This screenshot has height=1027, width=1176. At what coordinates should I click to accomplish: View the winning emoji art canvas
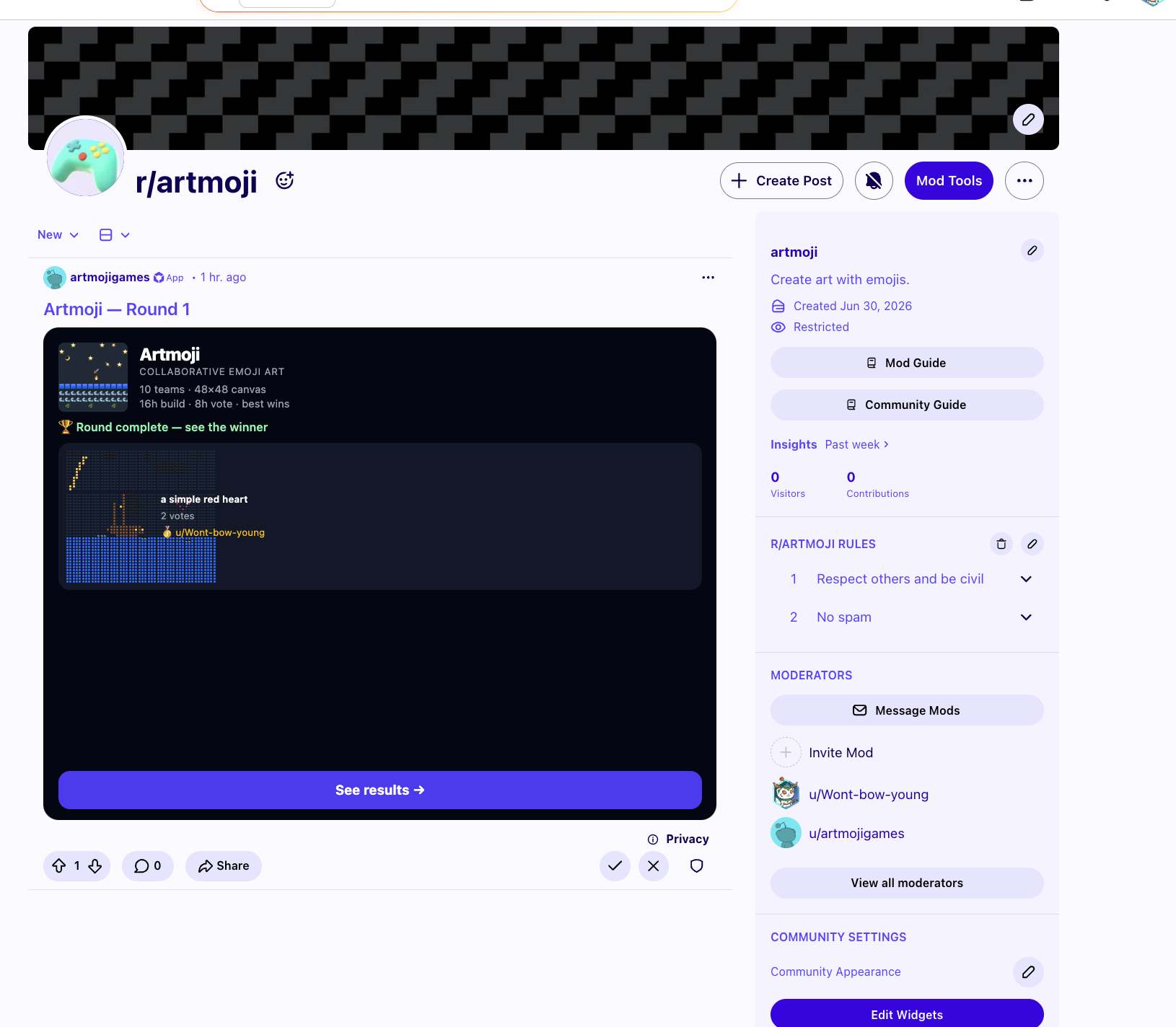(x=141, y=516)
